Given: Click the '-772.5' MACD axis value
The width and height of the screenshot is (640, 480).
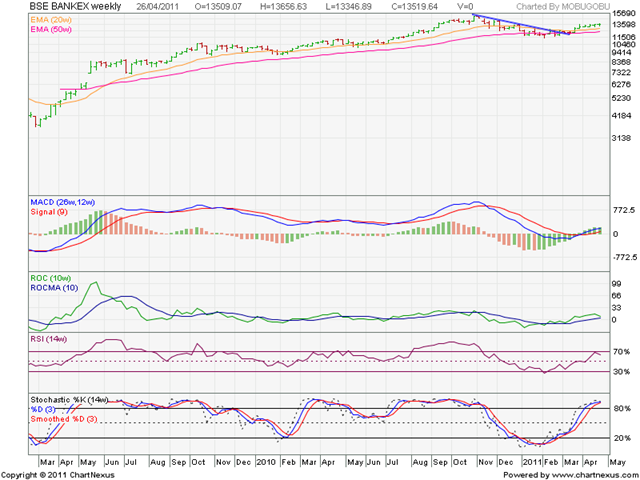Looking at the screenshot, I should 623,257.
